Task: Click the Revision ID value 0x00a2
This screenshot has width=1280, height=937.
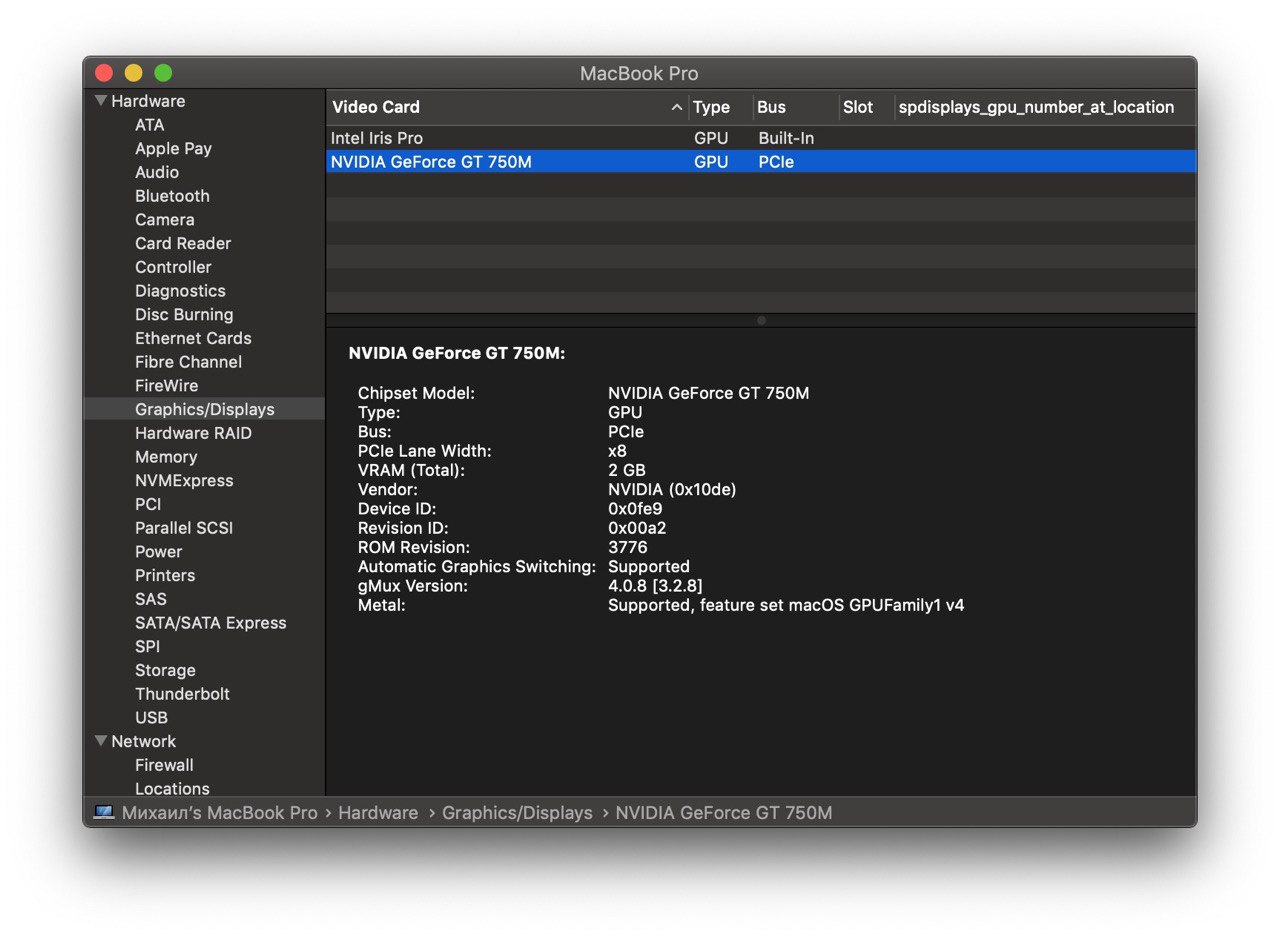Action: pos(637,528)
